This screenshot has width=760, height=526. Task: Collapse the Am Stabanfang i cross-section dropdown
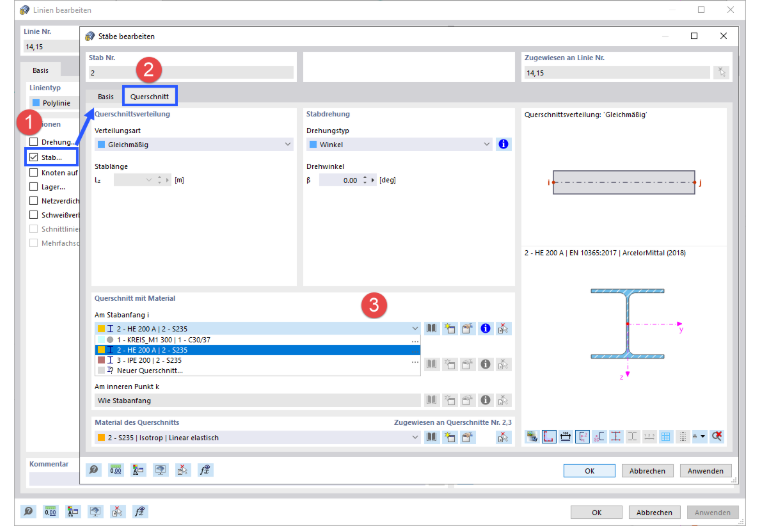[415, 329]
